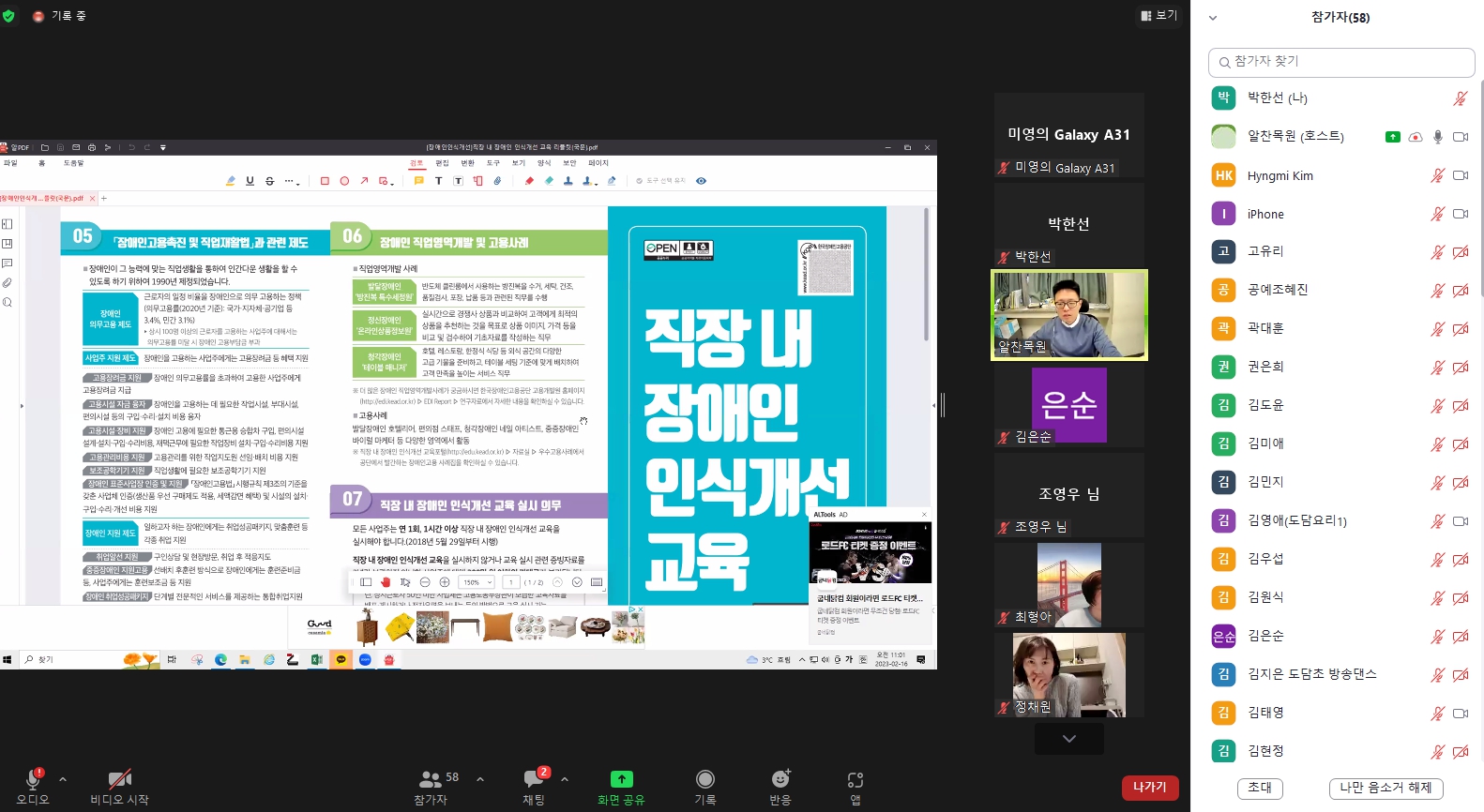Screen dimensions: 1484x812
Task: Click the zoom out minus button
Action: pyautogui.click(x=425, y=582)
